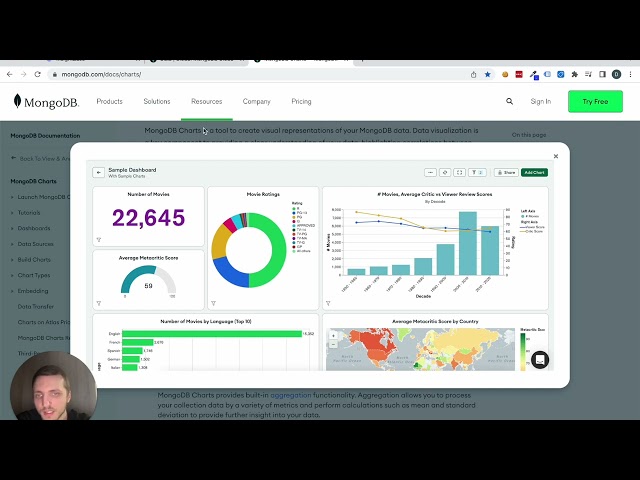Click the Share button on dashboard
Screen dimensions: 640x480
coord(506,172)
